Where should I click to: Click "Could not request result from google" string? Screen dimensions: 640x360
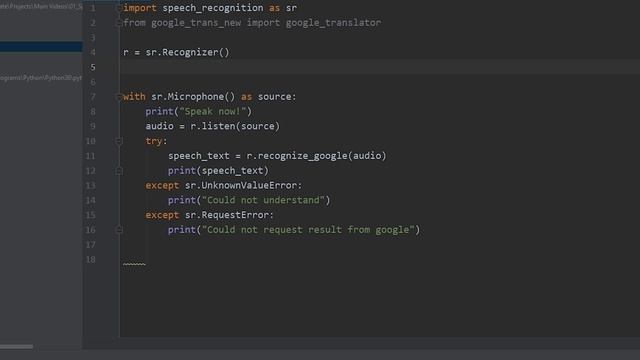308,230
